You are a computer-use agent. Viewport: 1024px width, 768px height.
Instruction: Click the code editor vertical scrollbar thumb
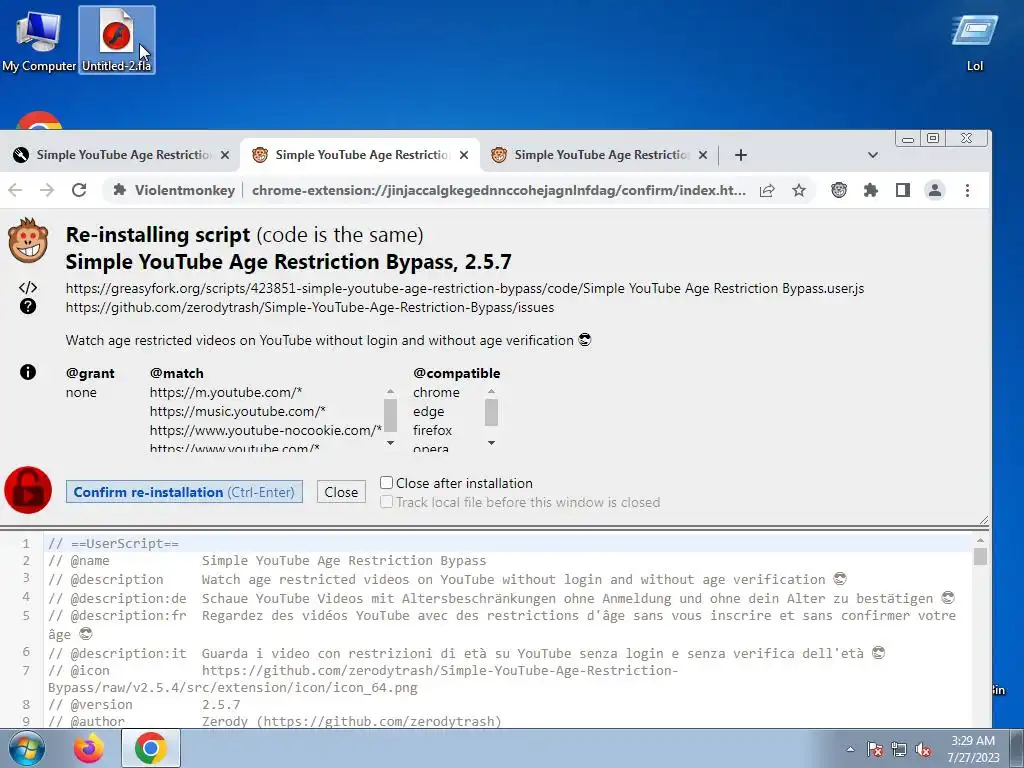[980, 556]
